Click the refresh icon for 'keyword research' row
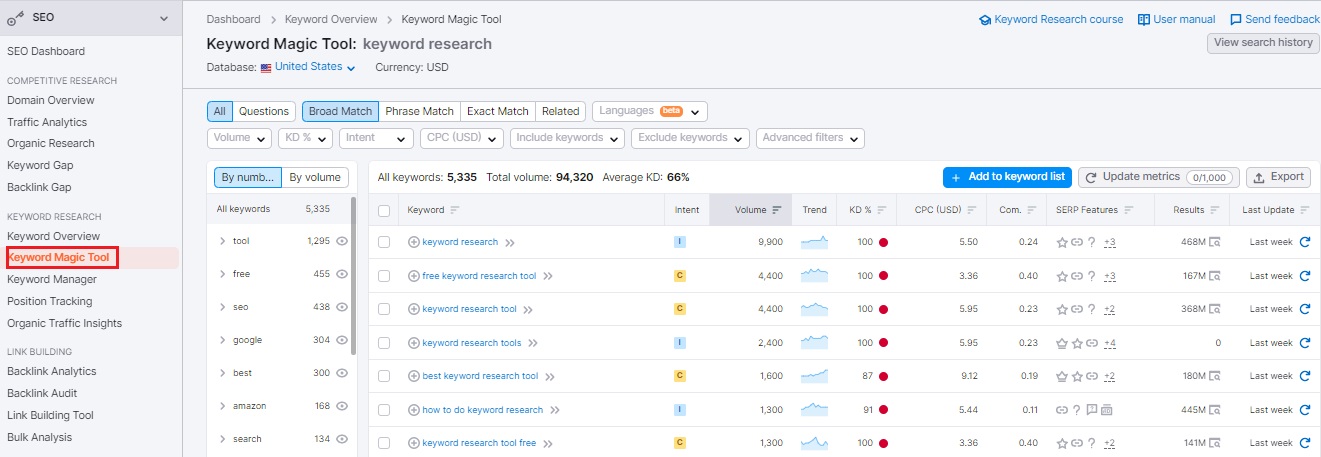Screen dimensions: 1321x457 [1304, 242]
